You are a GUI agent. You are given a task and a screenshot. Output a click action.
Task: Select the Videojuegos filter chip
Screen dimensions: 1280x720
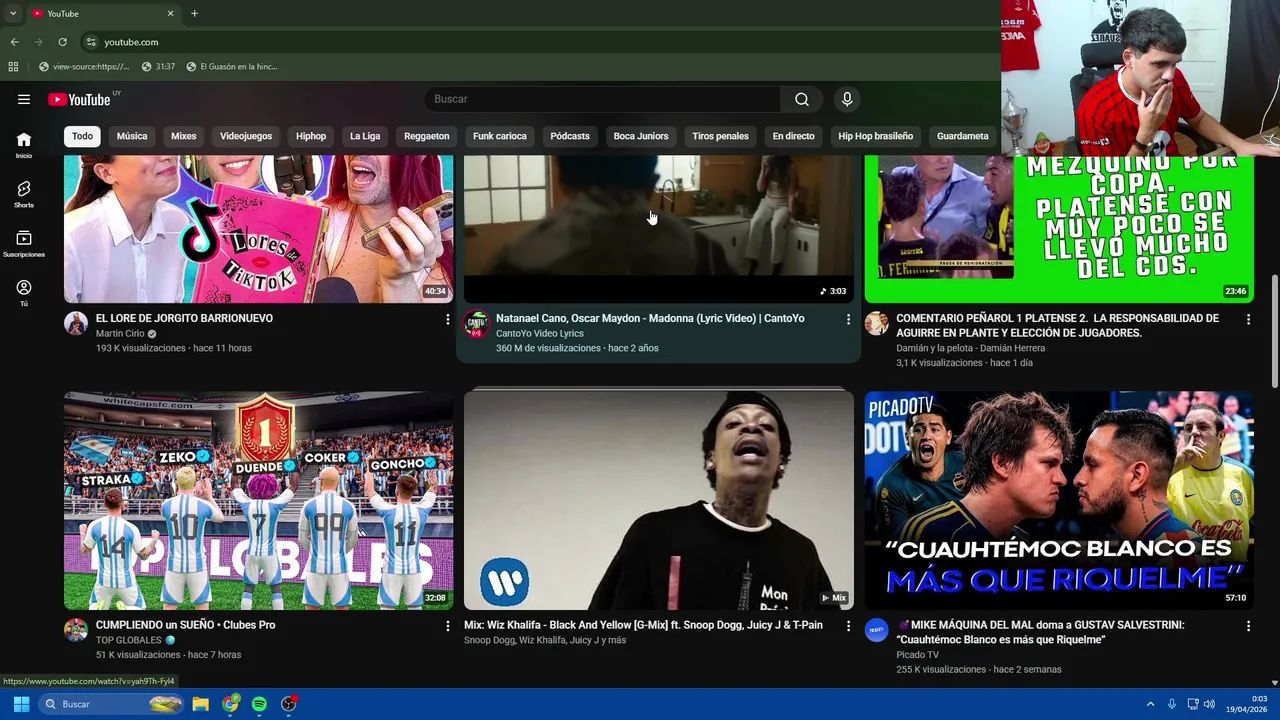click(x=246, y=136)
